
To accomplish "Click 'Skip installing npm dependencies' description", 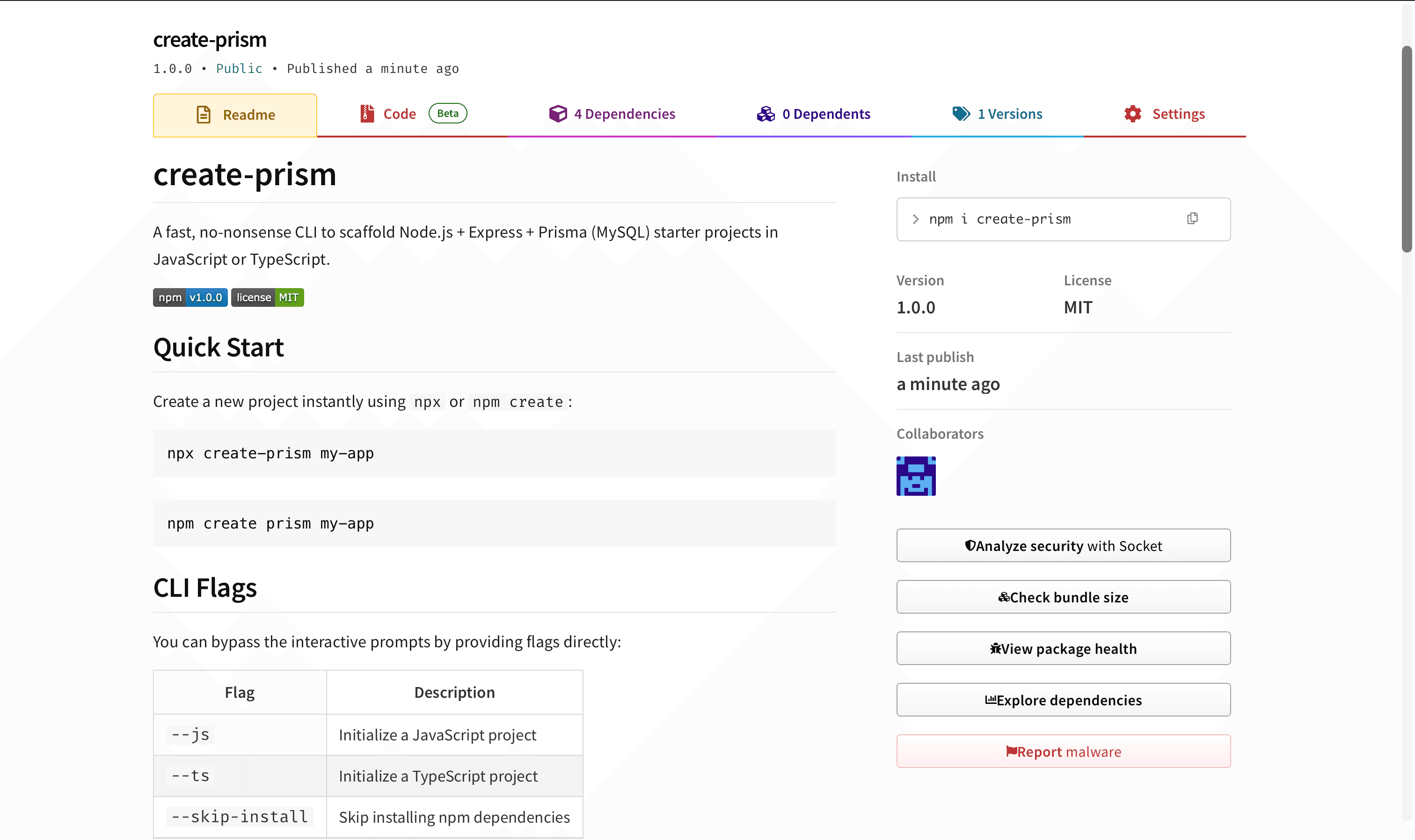I will coord(454,818).
